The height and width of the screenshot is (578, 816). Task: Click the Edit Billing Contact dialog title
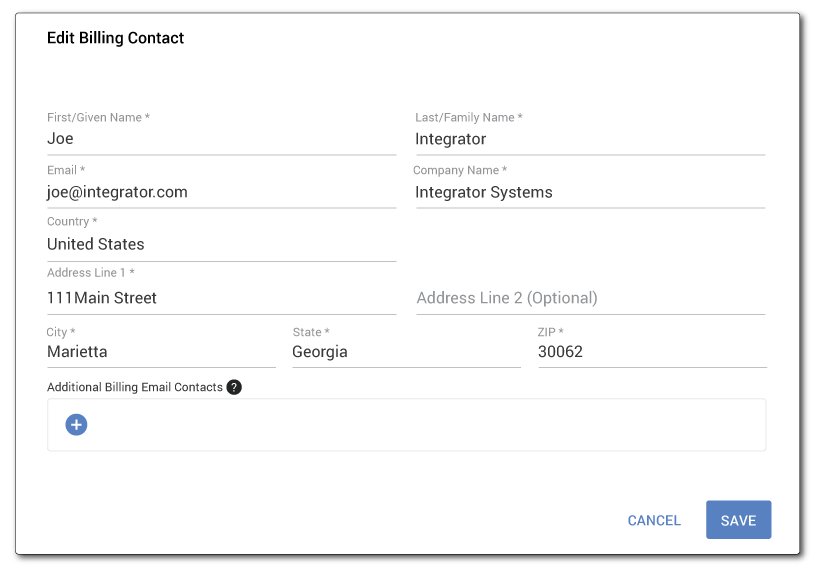click(x=115, y=38)
